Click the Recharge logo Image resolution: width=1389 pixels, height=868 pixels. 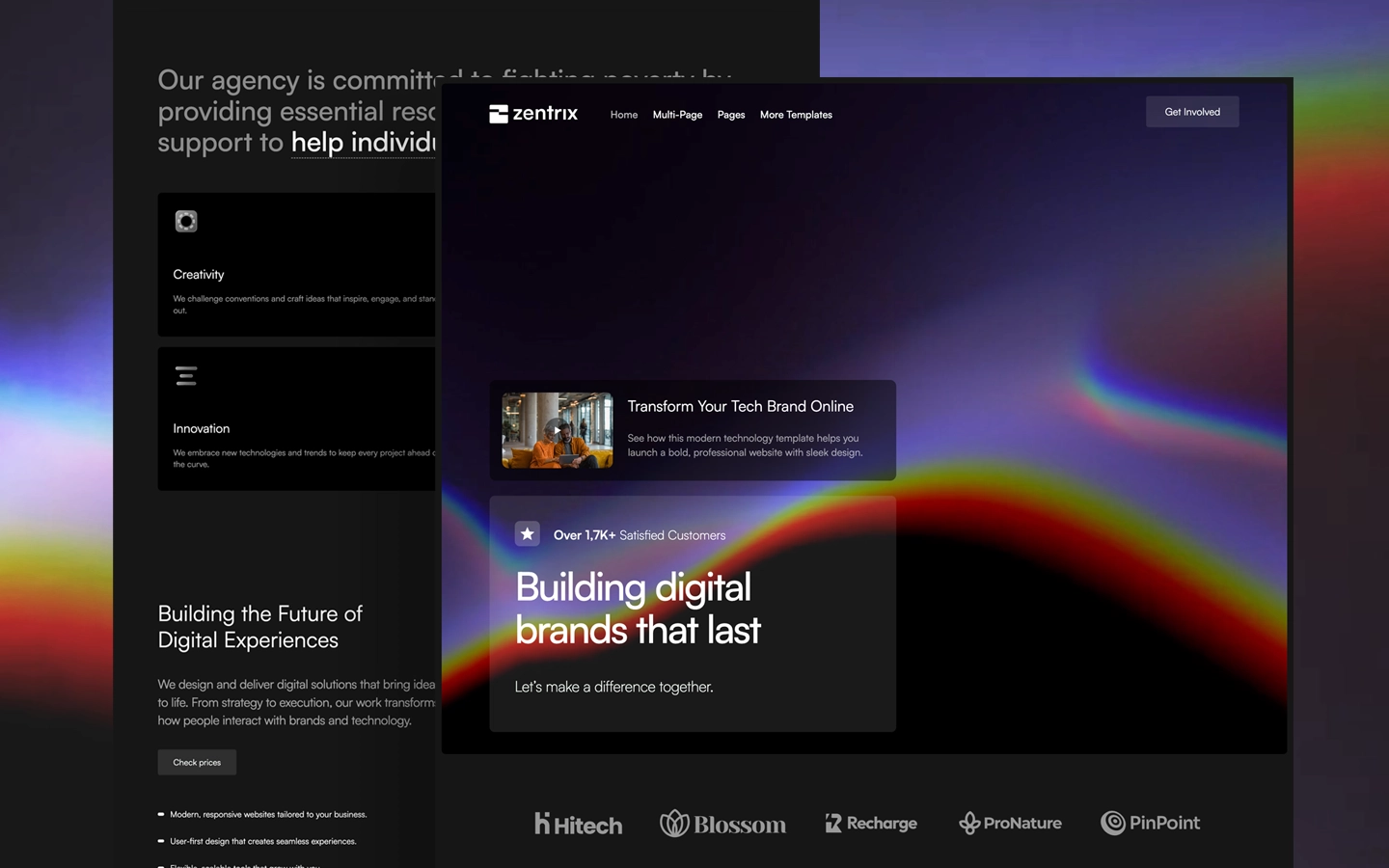coord(871,823)
